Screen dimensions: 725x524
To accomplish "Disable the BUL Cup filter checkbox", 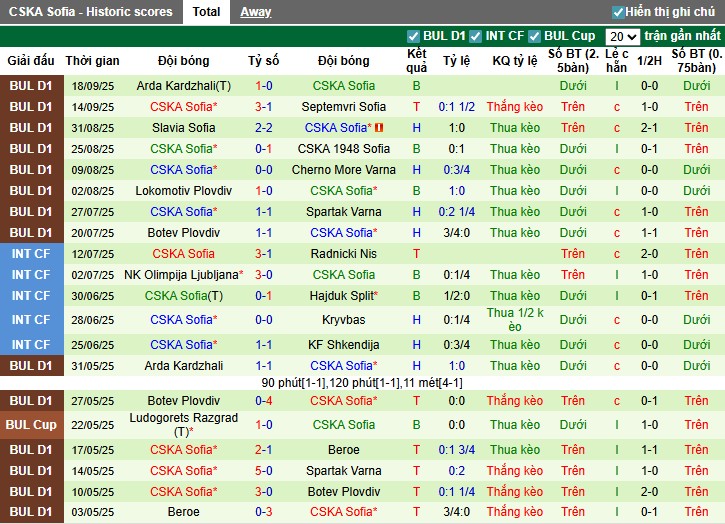I will coord(535,36).
